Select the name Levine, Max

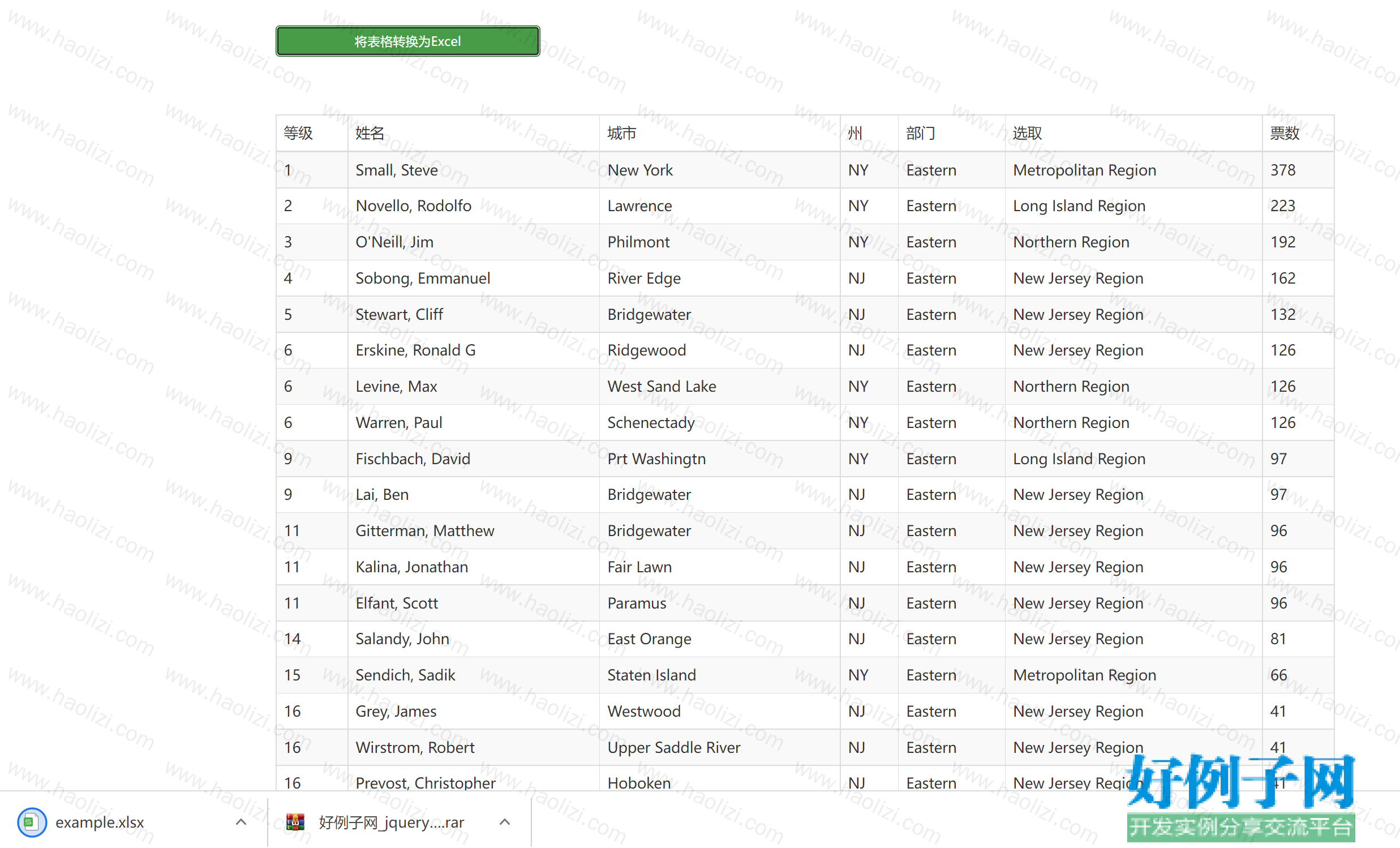coord(396,387)
